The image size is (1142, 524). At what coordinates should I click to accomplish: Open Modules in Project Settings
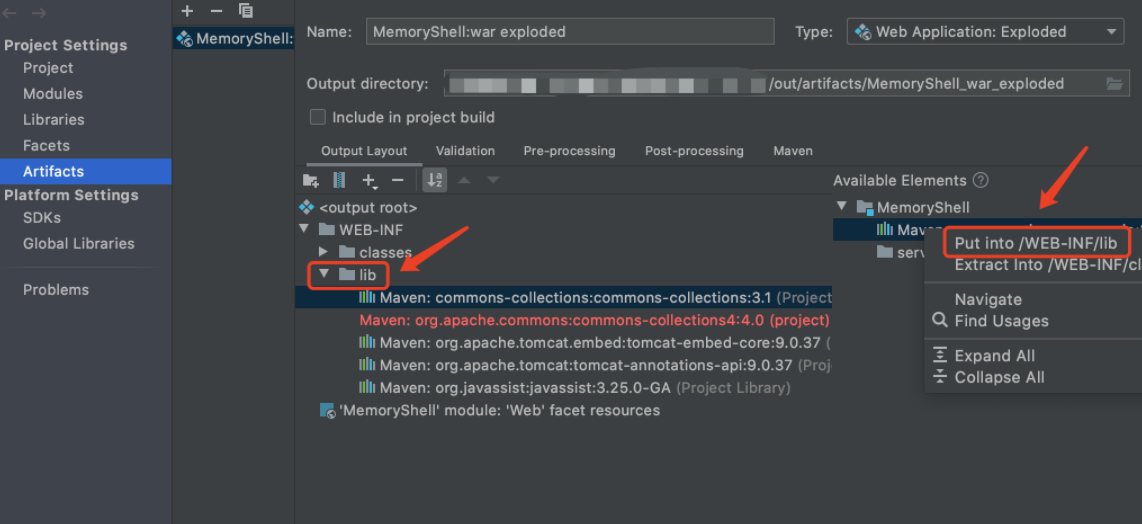pyautogui.click(x=53, y=94)
